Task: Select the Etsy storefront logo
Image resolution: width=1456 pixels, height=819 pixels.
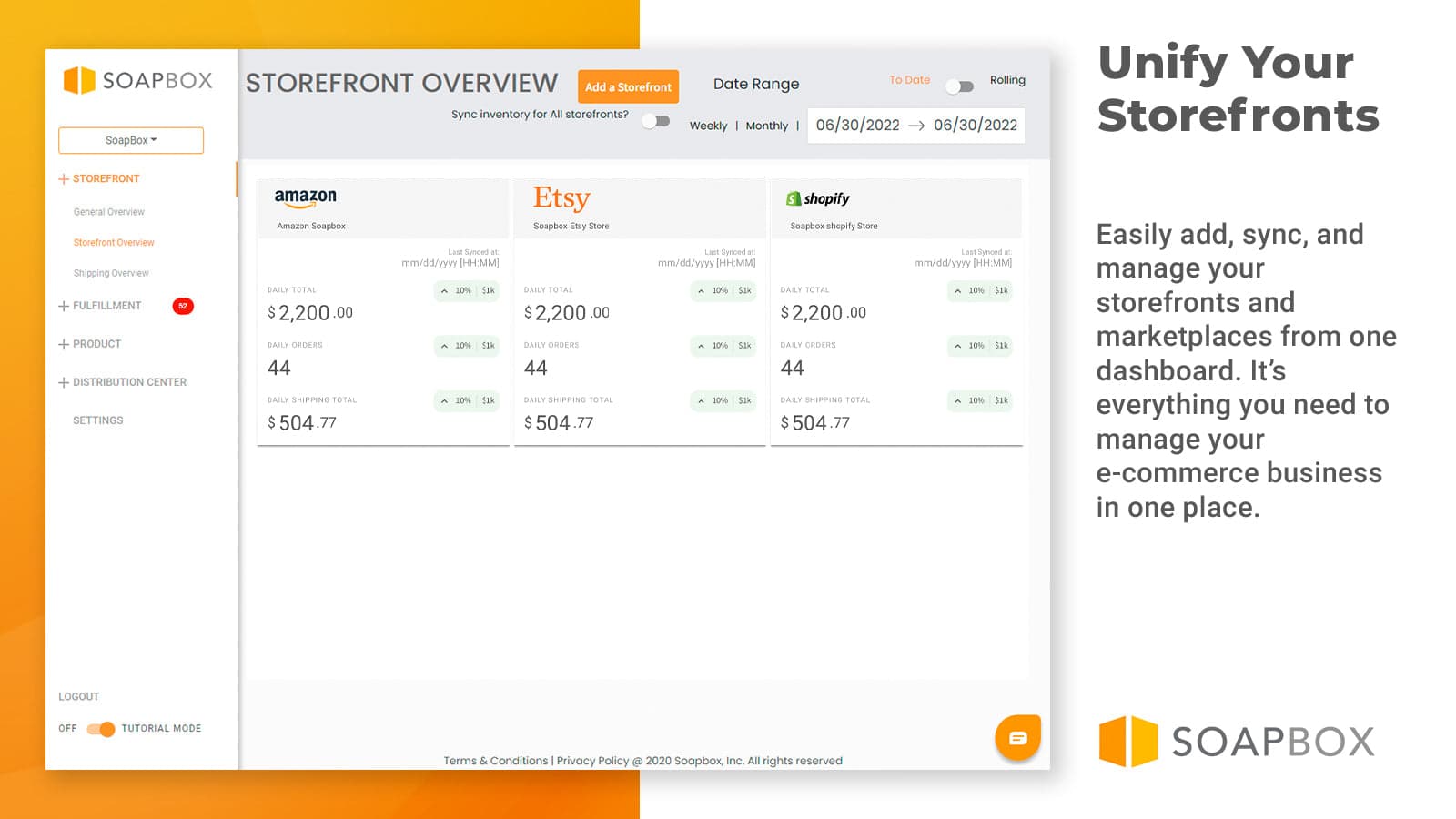Action: click(x=562, y=197)
